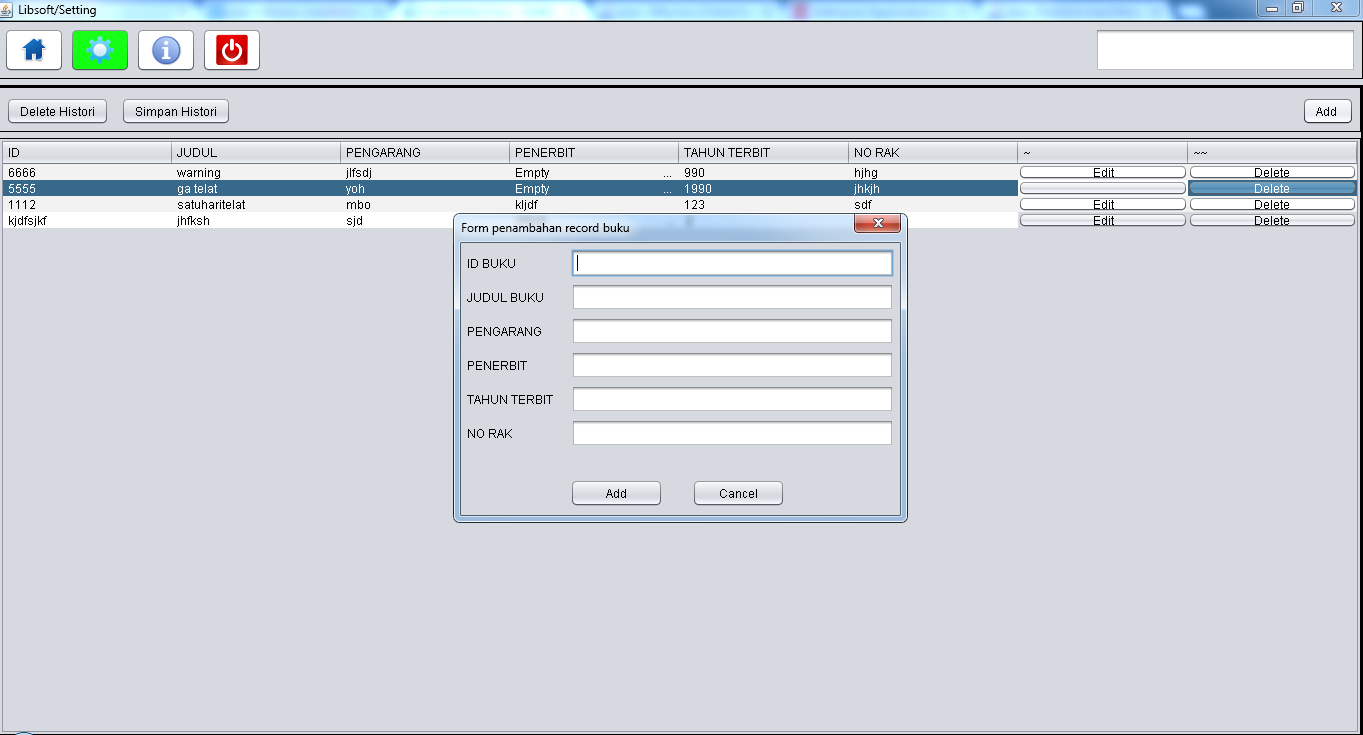Click the ID column header

coord(87,153)
